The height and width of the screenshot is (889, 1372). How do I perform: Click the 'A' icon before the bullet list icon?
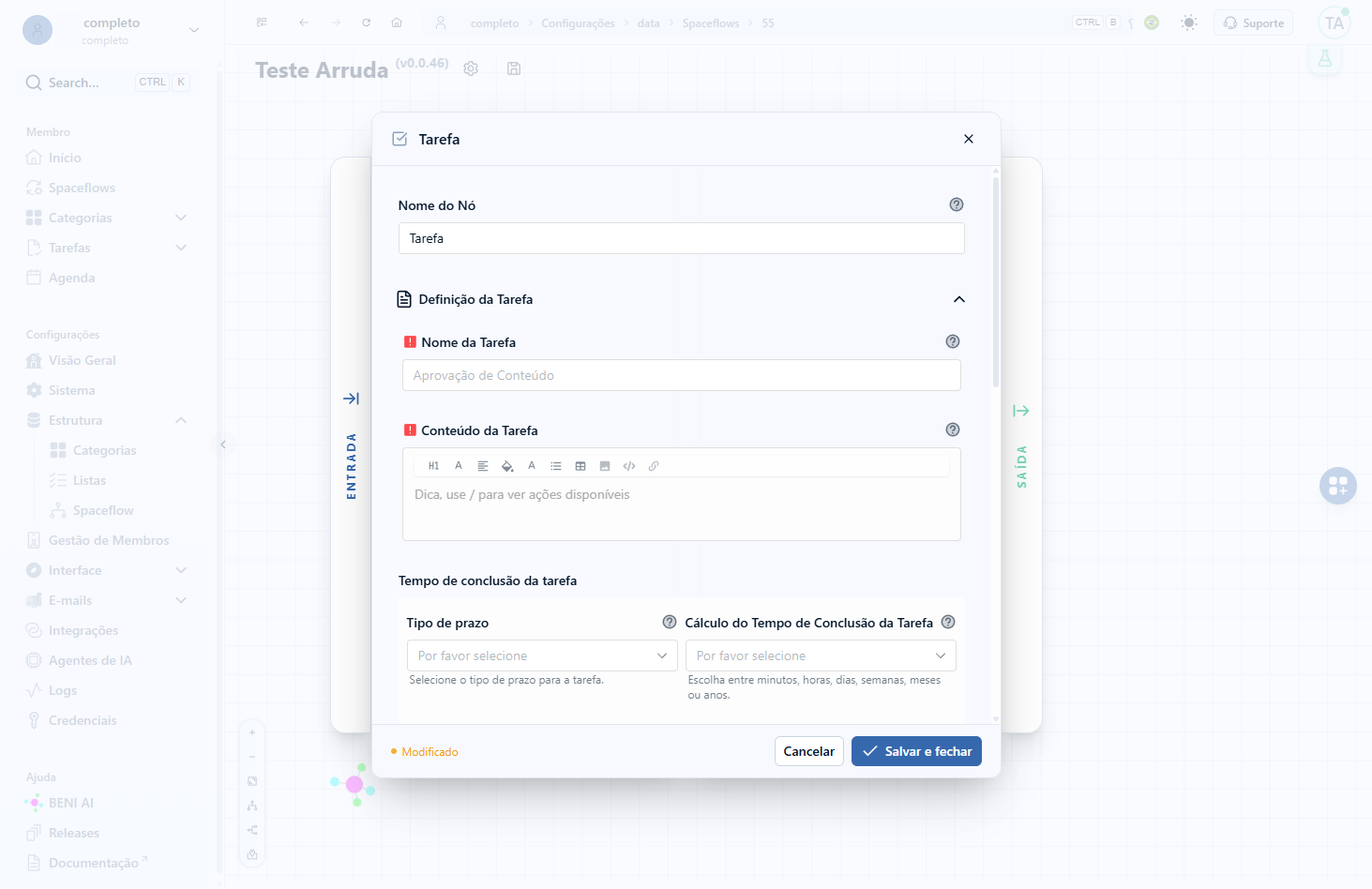[x=532, y=466]
